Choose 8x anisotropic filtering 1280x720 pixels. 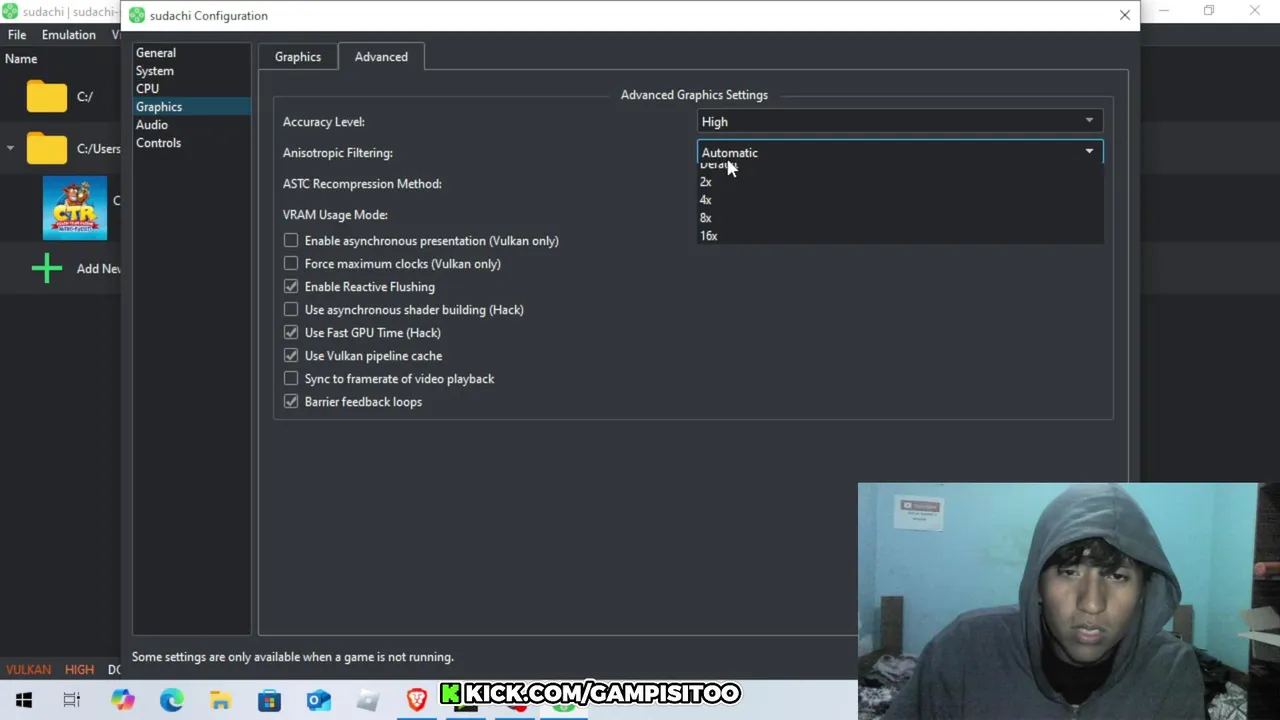(900, 218)
